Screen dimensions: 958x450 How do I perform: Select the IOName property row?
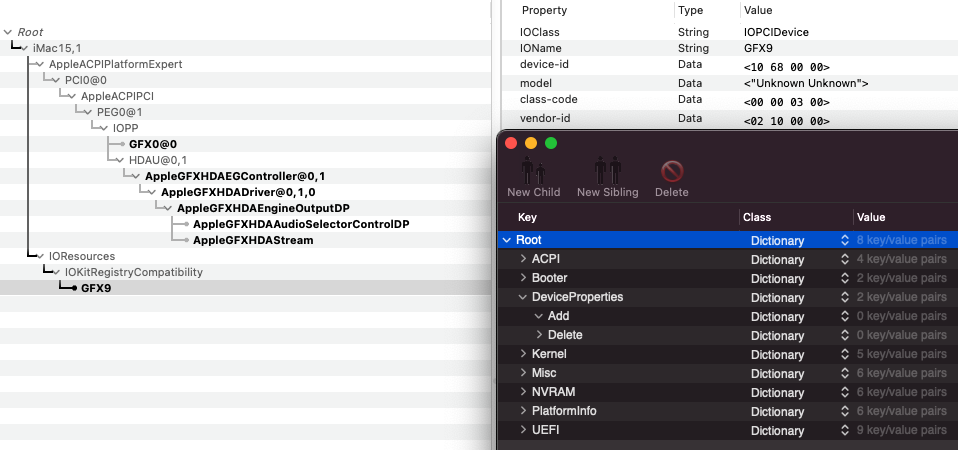[x=729, y=48]
